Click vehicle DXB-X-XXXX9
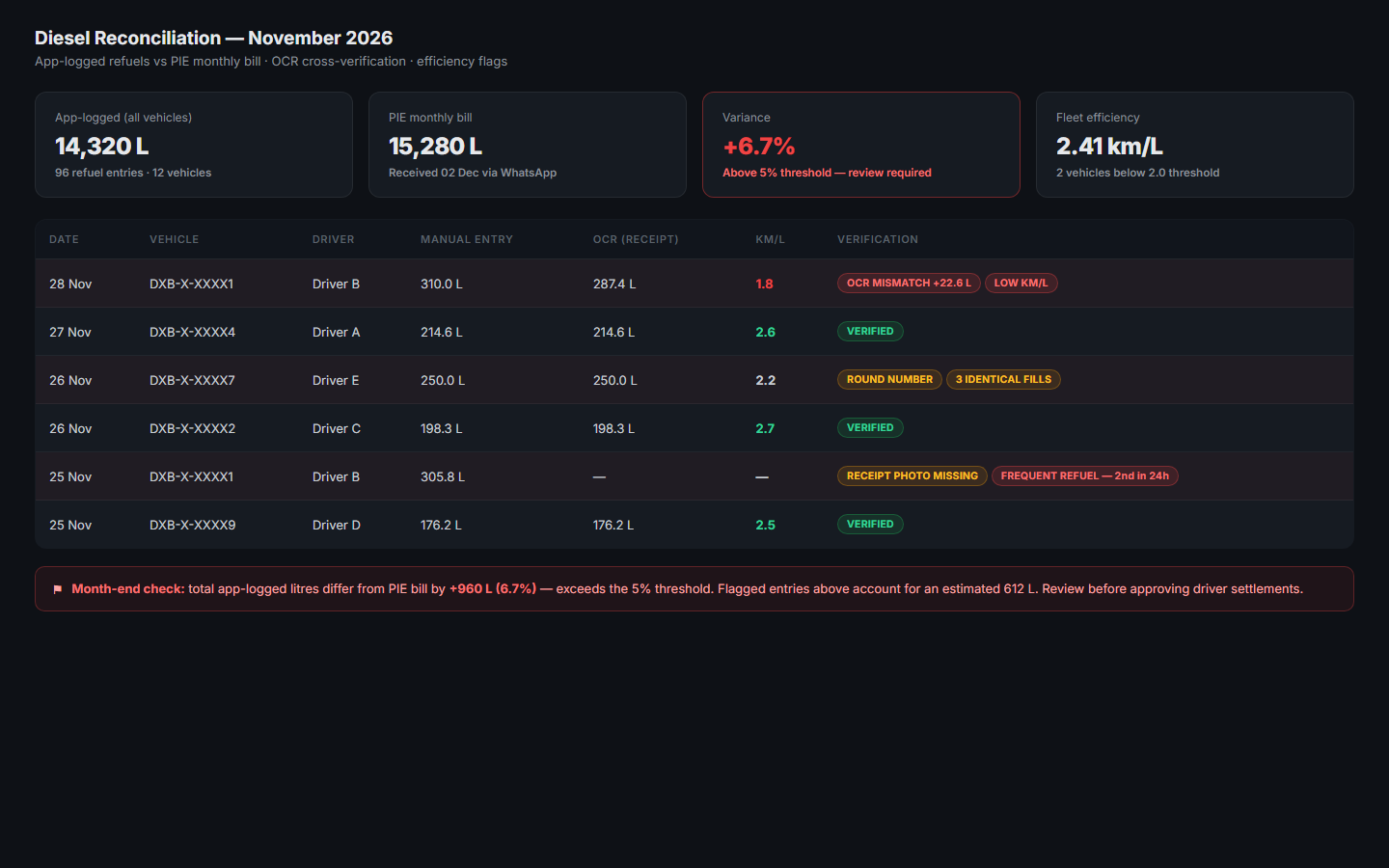Screen dimensions: 1389x868 point(192,525)
